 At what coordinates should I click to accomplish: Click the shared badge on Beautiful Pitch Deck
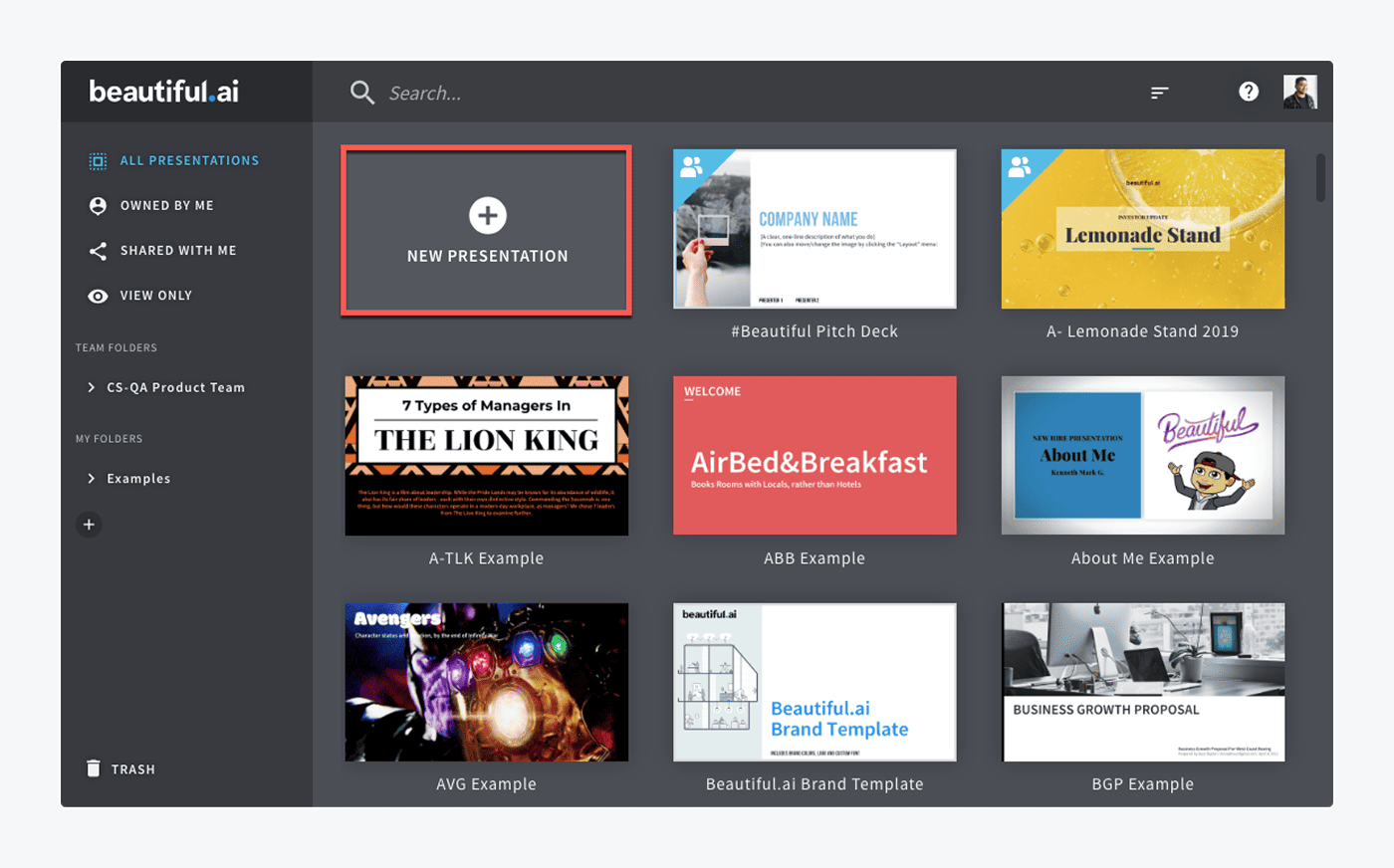691,167
